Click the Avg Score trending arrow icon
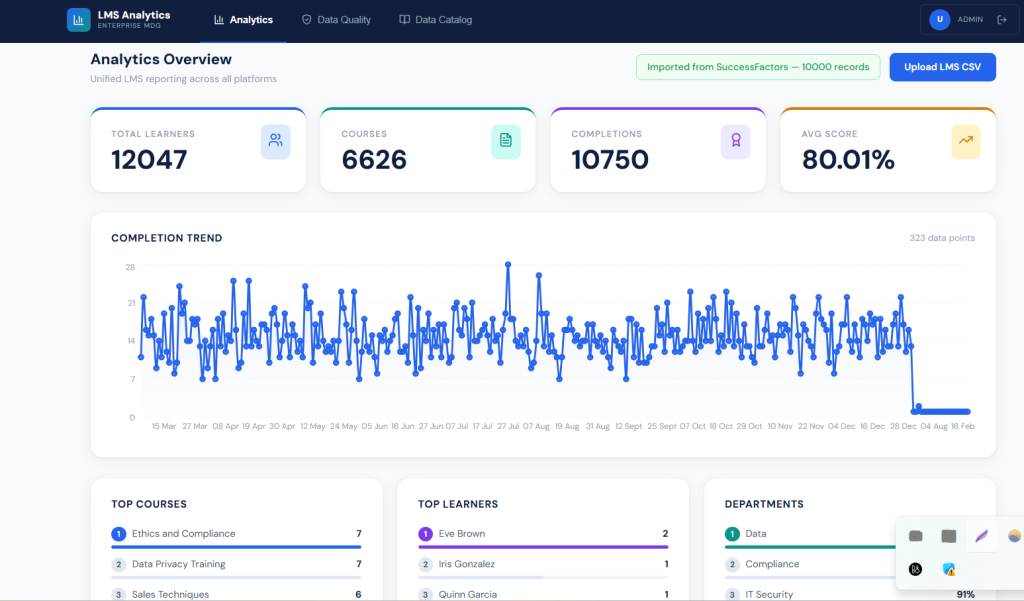Viewport: 1024px width, 601px height. tap(965, 141)
